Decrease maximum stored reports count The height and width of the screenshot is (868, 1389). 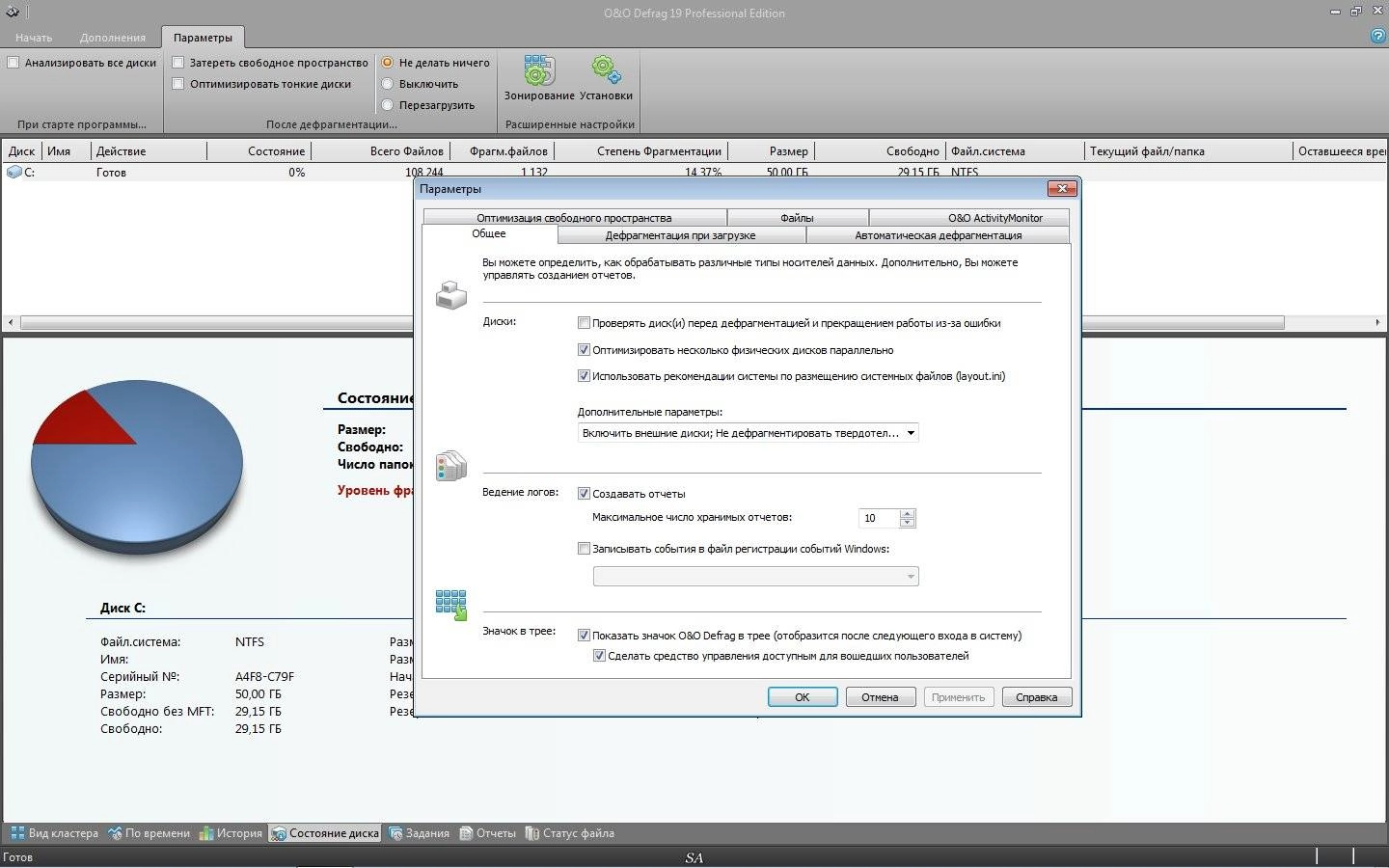pyautogui.click(x=907, y=523)
